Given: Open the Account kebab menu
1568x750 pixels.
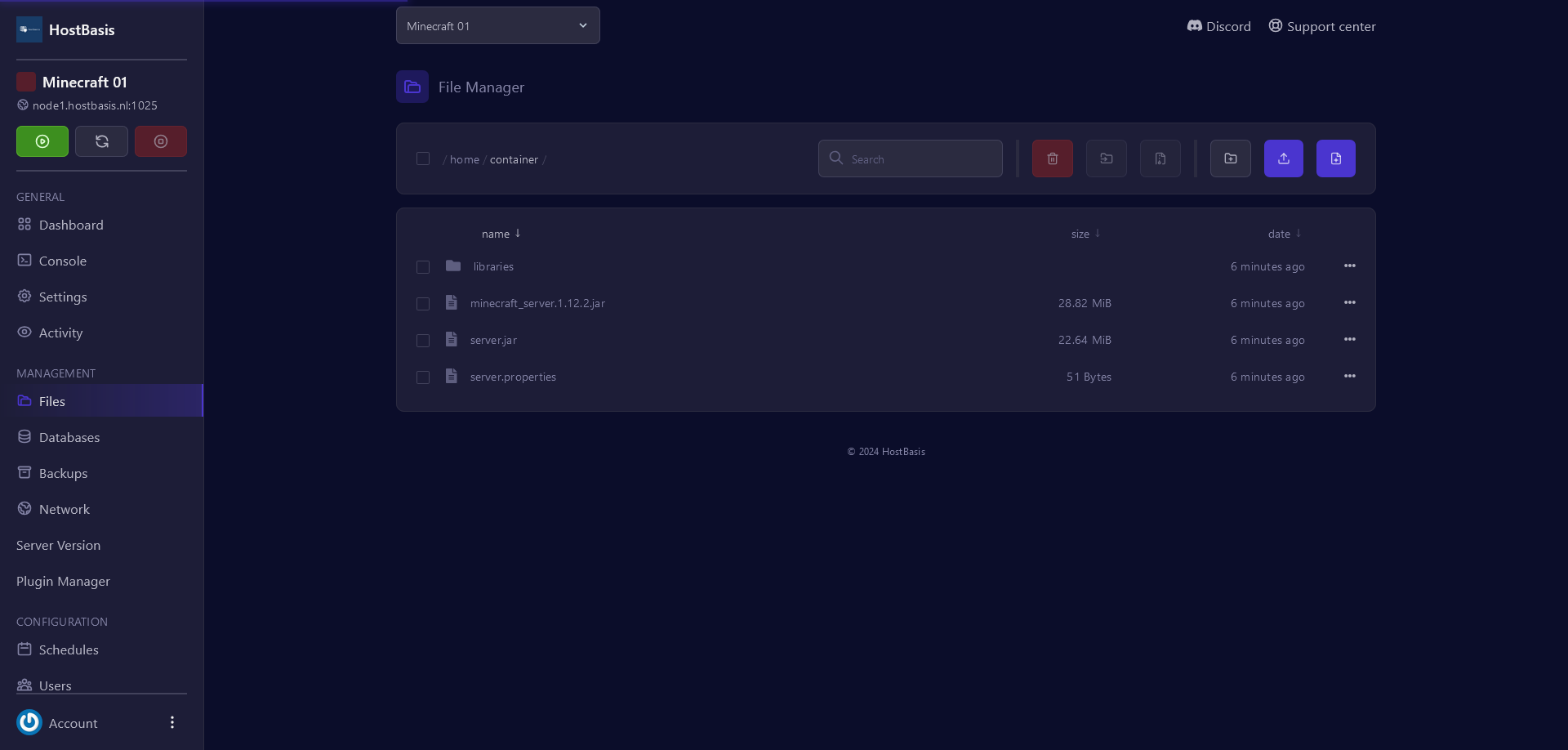Looking at the screenshot, I should (172, 722).
